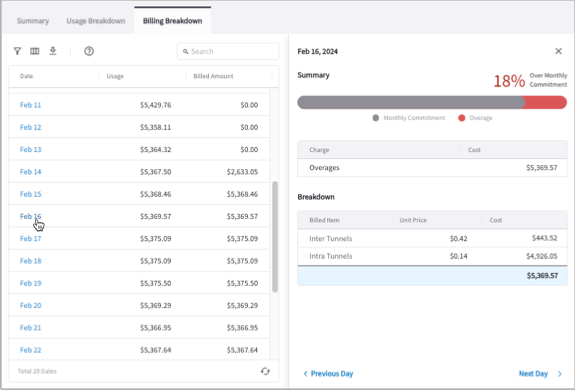Screen dimensions: 575x390
Task: Click the $4,926.05 cost value
Action: 542,256
